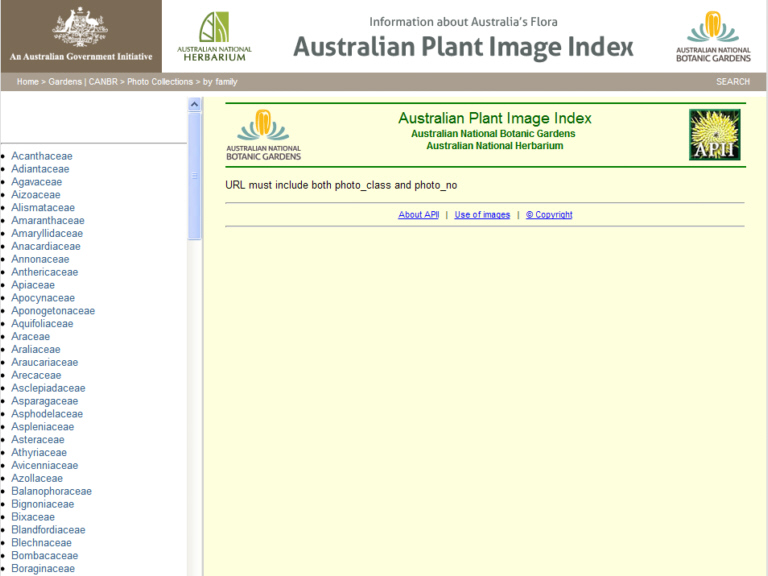Select the Agavaceae family
This screenshot has width=768, height=576.
tap(37, 182)
